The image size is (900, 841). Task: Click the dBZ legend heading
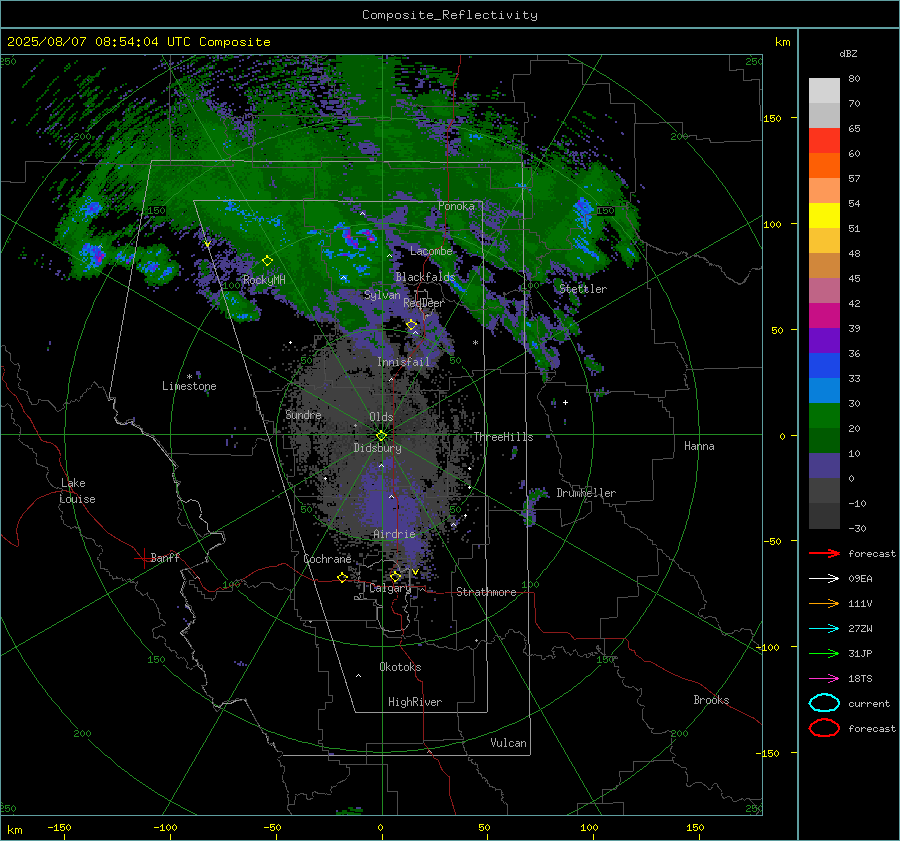pyautogui.click(x=848, y=53)
